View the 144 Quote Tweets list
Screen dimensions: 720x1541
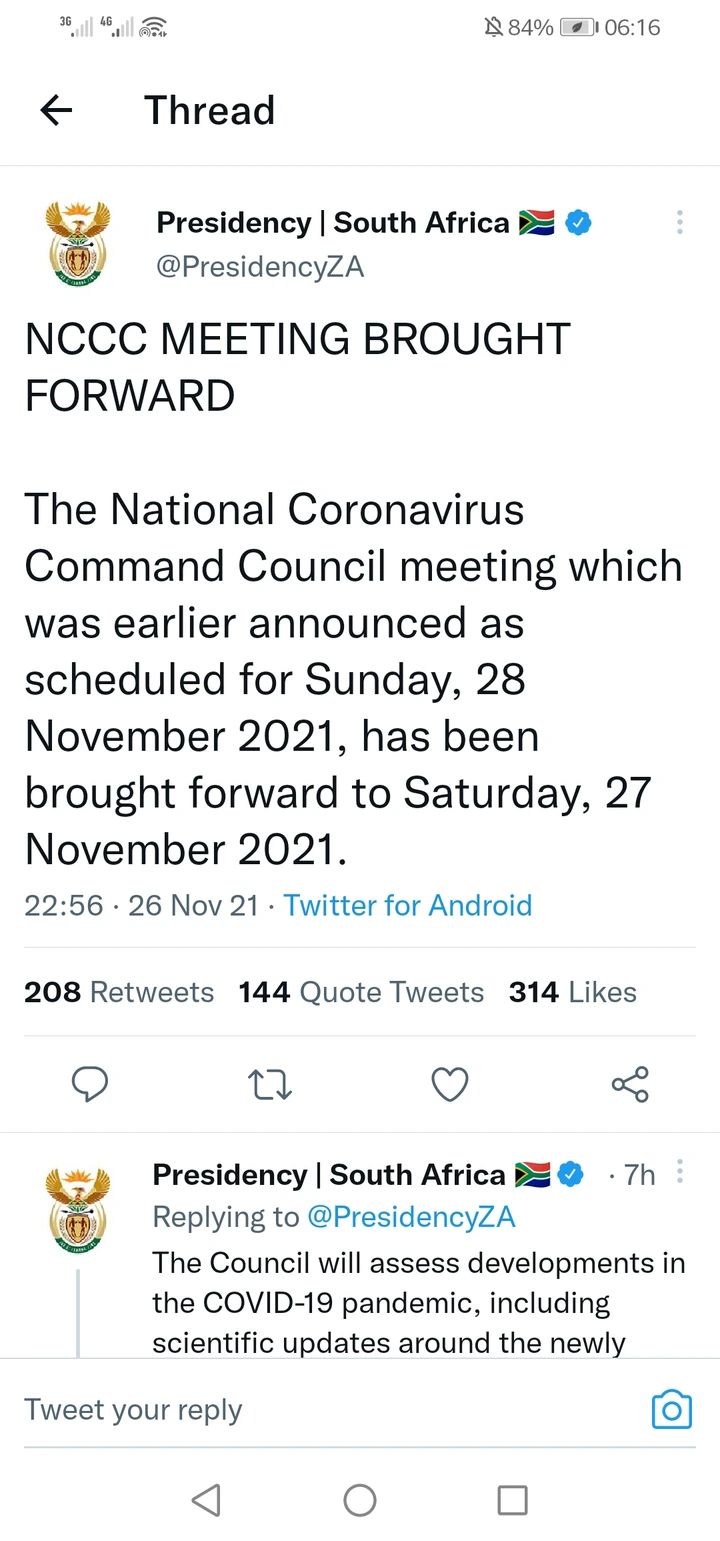coord(361,992)
